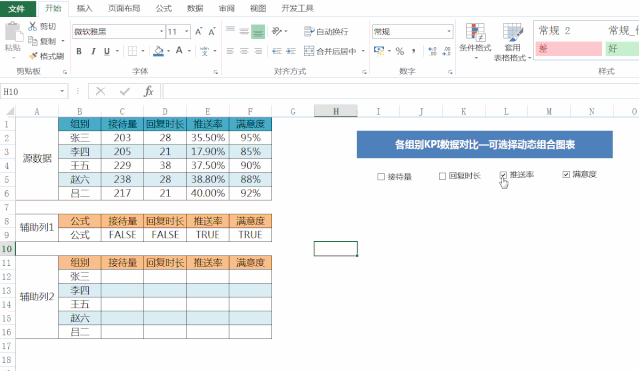Viewport: 639px width, 371px height.
Task: Select row 10 header
Action: (7, 249)
